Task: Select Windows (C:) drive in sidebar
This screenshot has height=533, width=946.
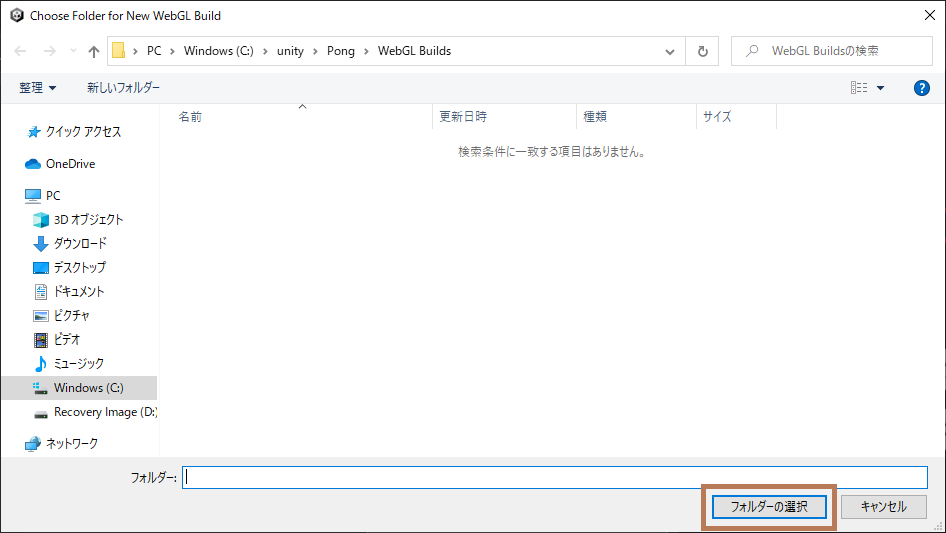Action: point(79,388)
